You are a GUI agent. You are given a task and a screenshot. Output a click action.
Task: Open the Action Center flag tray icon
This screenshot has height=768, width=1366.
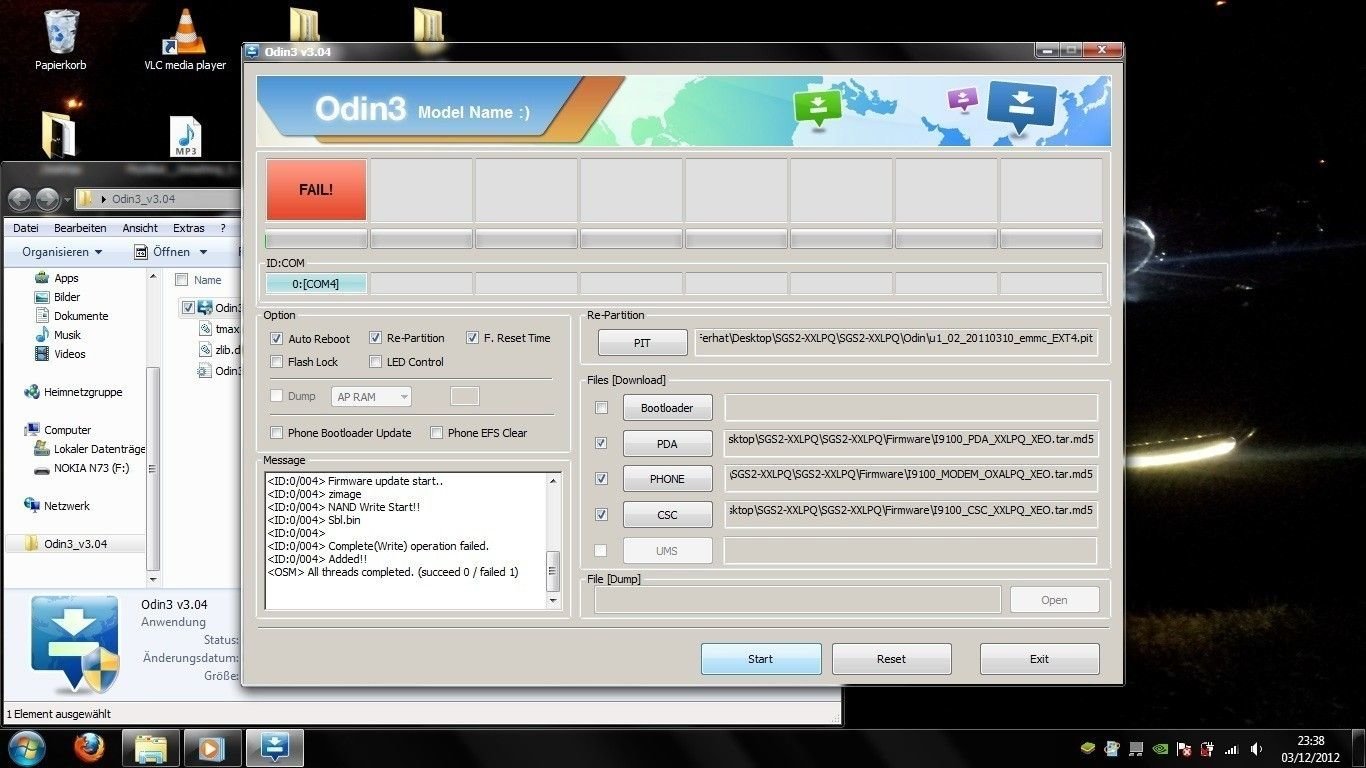tap(1184, 749)
